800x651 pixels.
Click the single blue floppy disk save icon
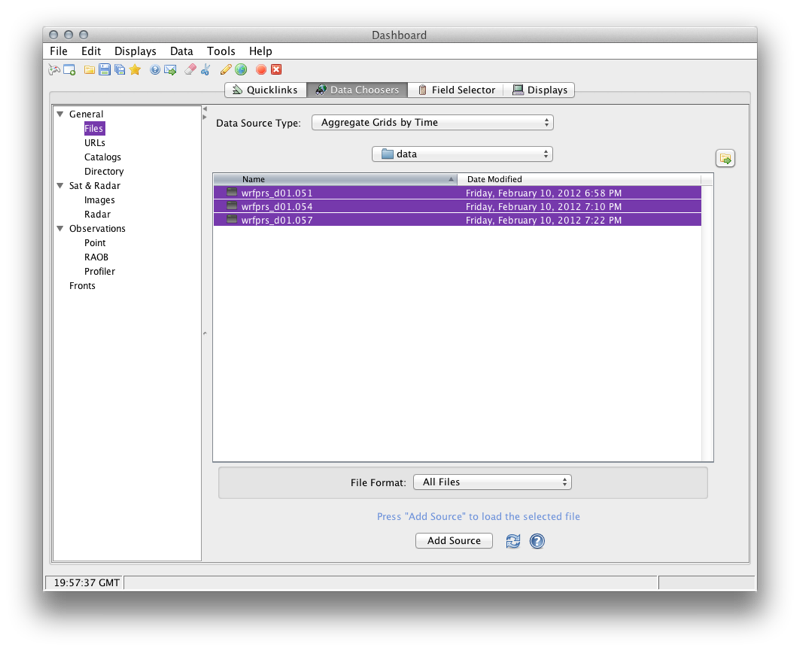coord(104,70)
